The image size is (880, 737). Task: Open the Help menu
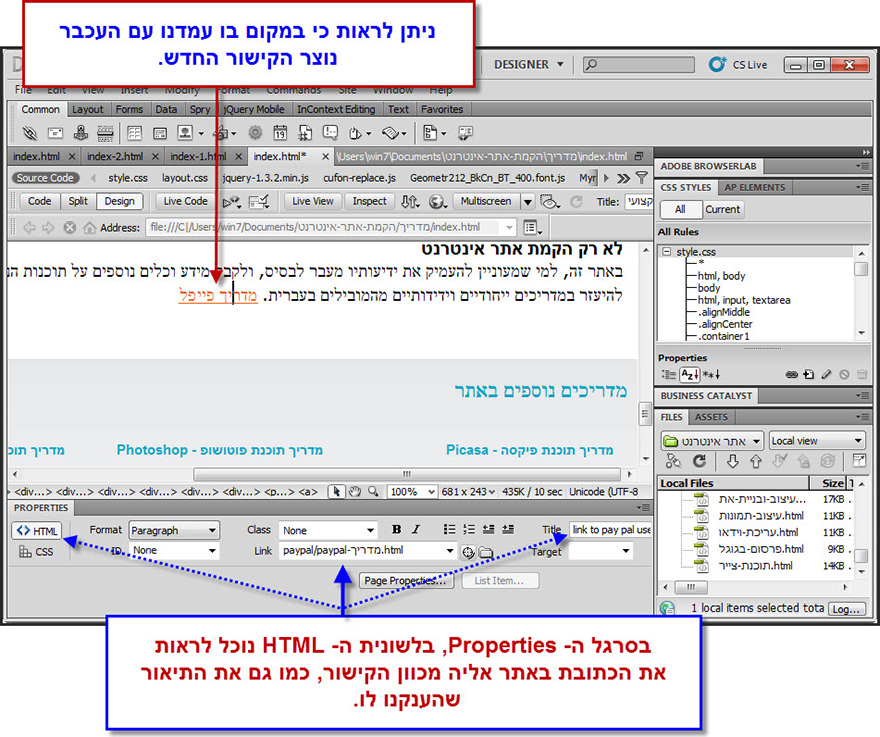[x=441, y=90]
